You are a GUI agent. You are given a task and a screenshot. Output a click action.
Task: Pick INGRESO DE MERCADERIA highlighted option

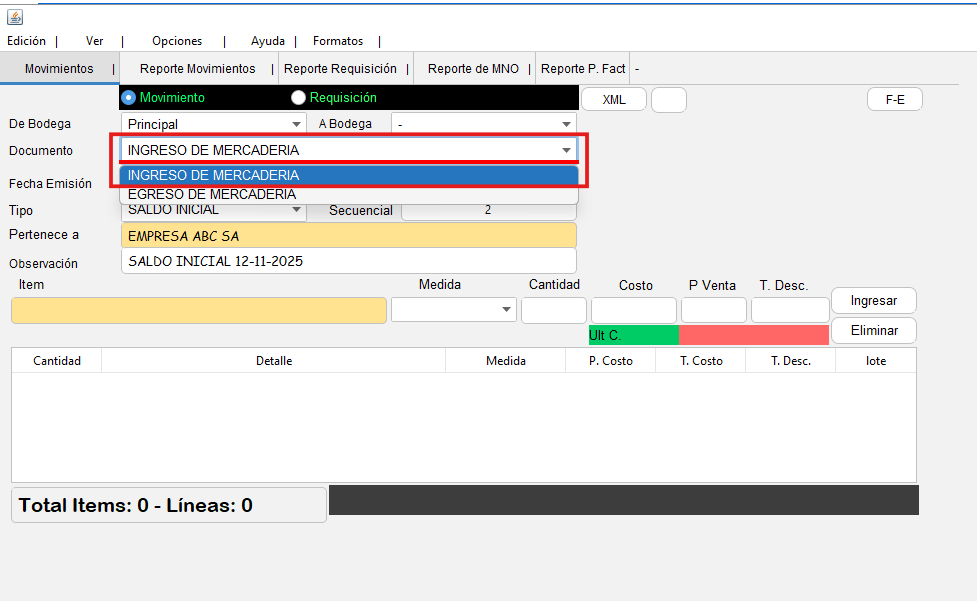tap(348, 175)
